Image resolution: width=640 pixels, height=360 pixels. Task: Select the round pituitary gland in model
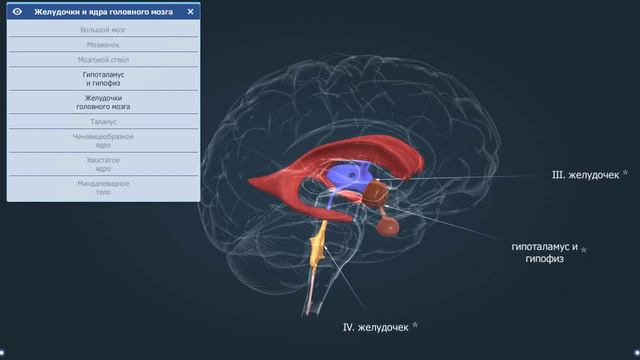coord(387,228)
